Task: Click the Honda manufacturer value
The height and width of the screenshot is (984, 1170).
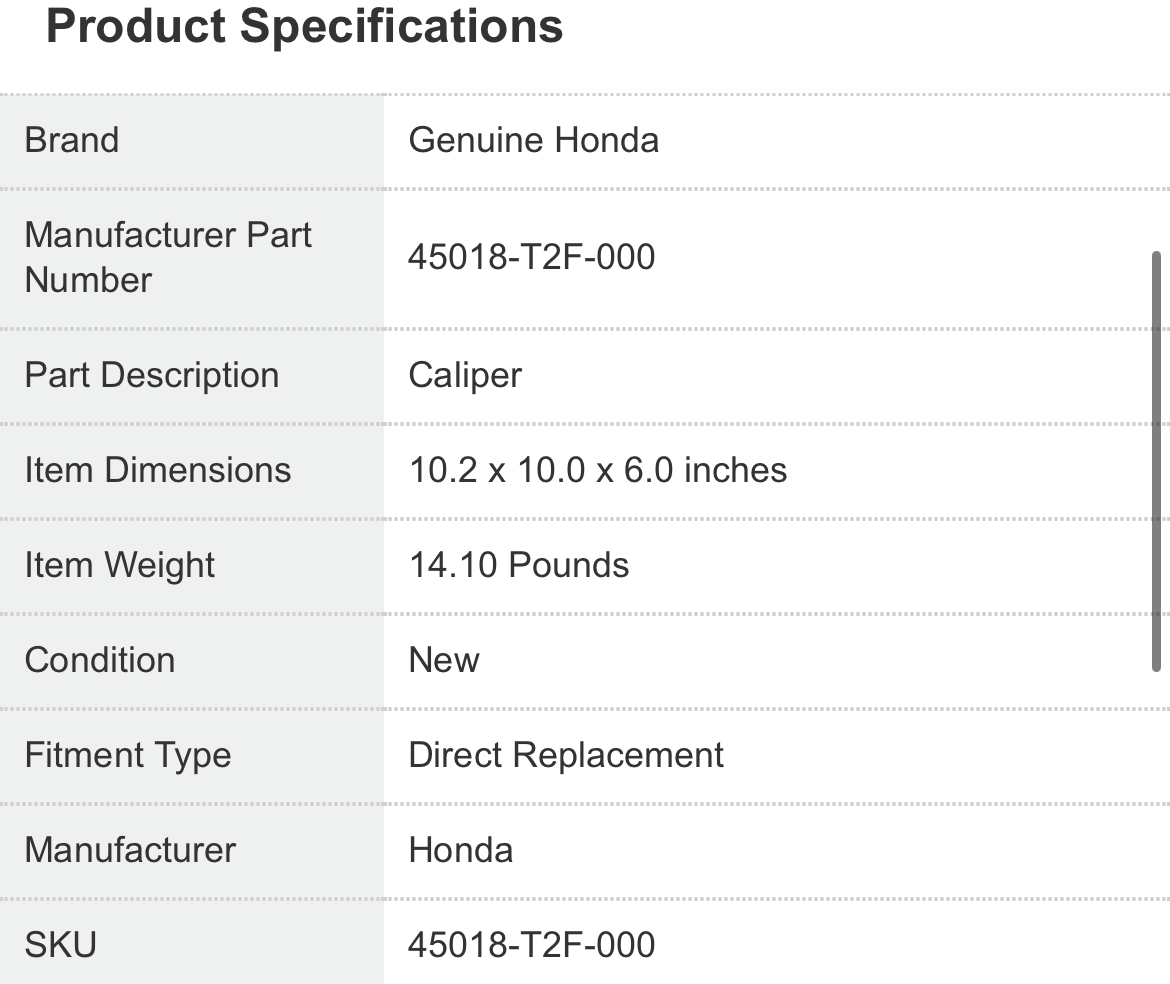Action: pyautogui.click(x=460, y=850)
